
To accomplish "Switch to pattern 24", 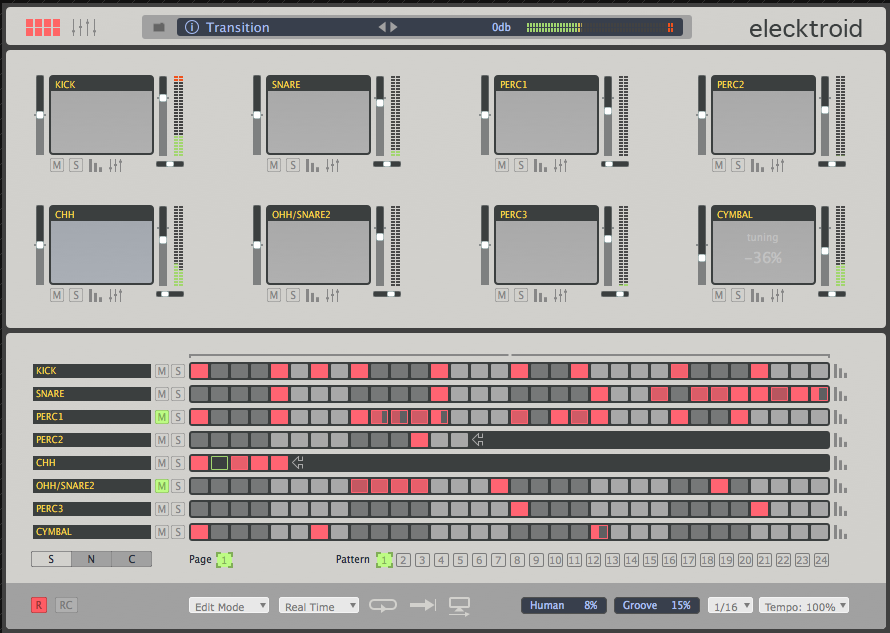I will tap(821, 560).
